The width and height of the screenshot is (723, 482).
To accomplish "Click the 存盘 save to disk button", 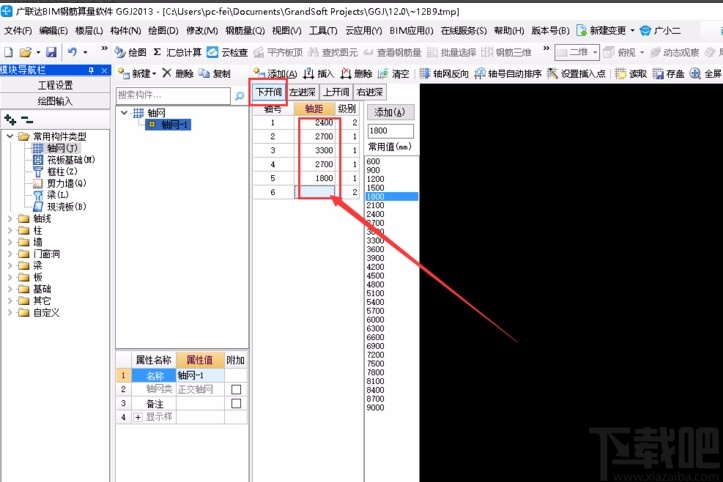I will pos(668,73).
